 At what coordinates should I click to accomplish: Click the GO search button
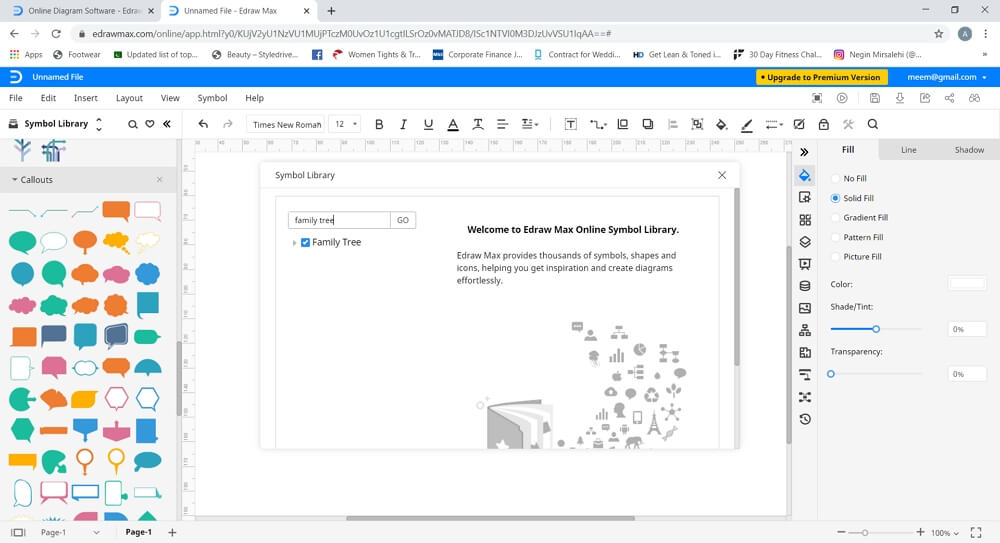403,220
